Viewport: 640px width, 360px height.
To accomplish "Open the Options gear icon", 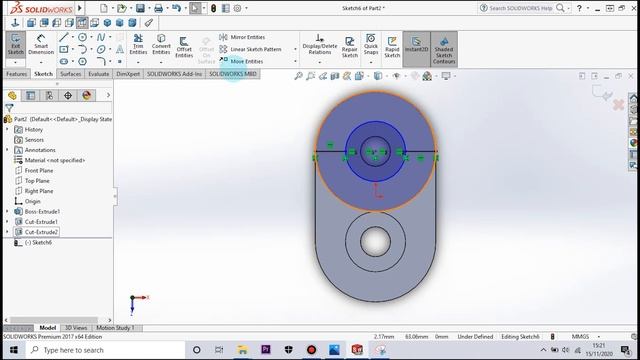I will 237,8.
